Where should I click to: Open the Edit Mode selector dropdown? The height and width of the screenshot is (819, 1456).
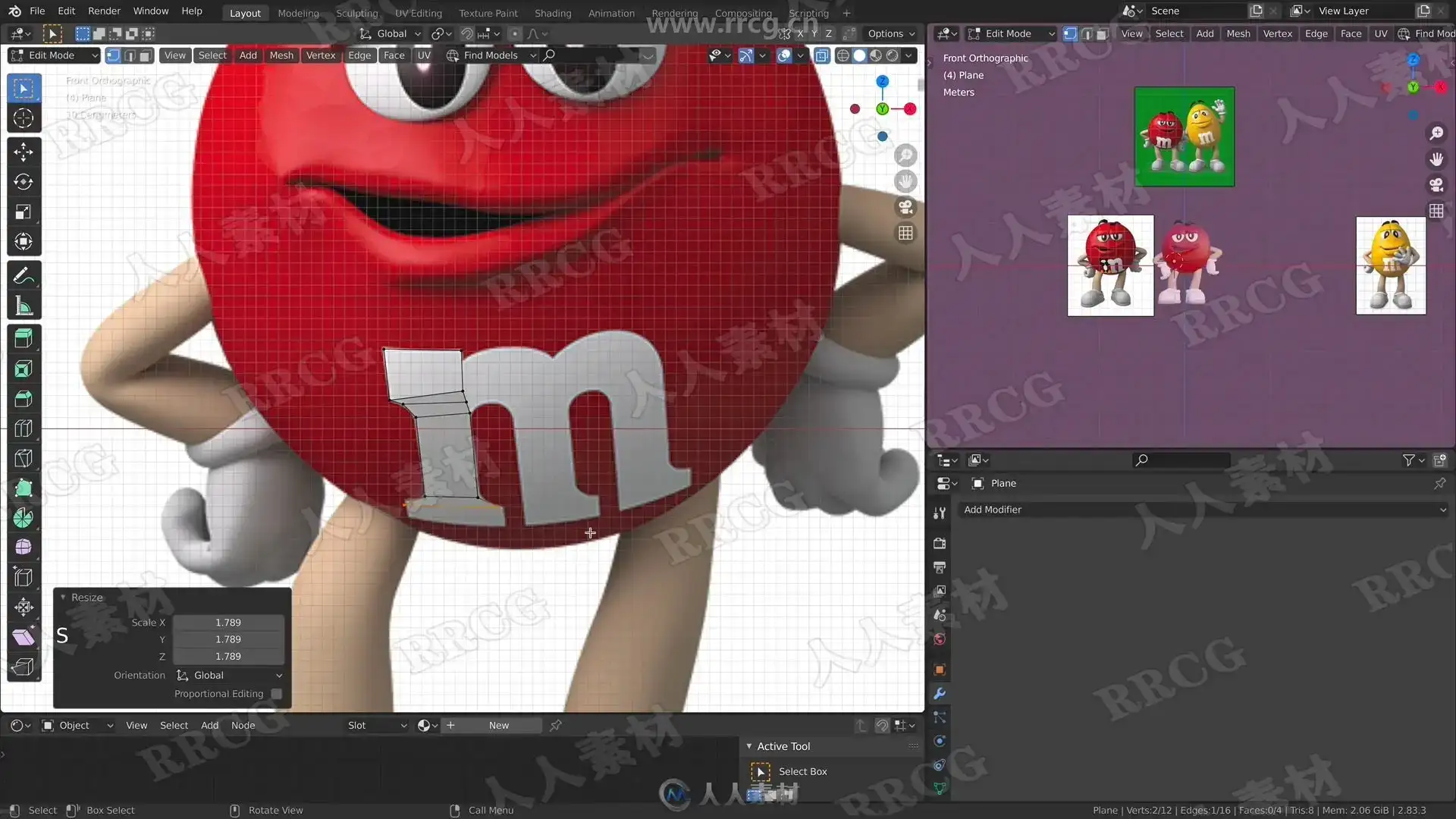tap(53, 55)
